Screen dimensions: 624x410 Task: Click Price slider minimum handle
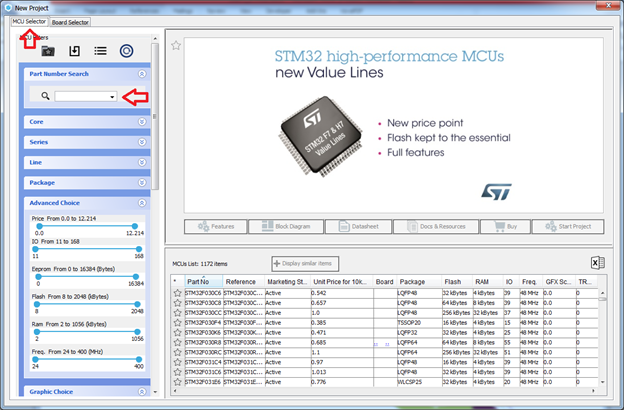39,226
